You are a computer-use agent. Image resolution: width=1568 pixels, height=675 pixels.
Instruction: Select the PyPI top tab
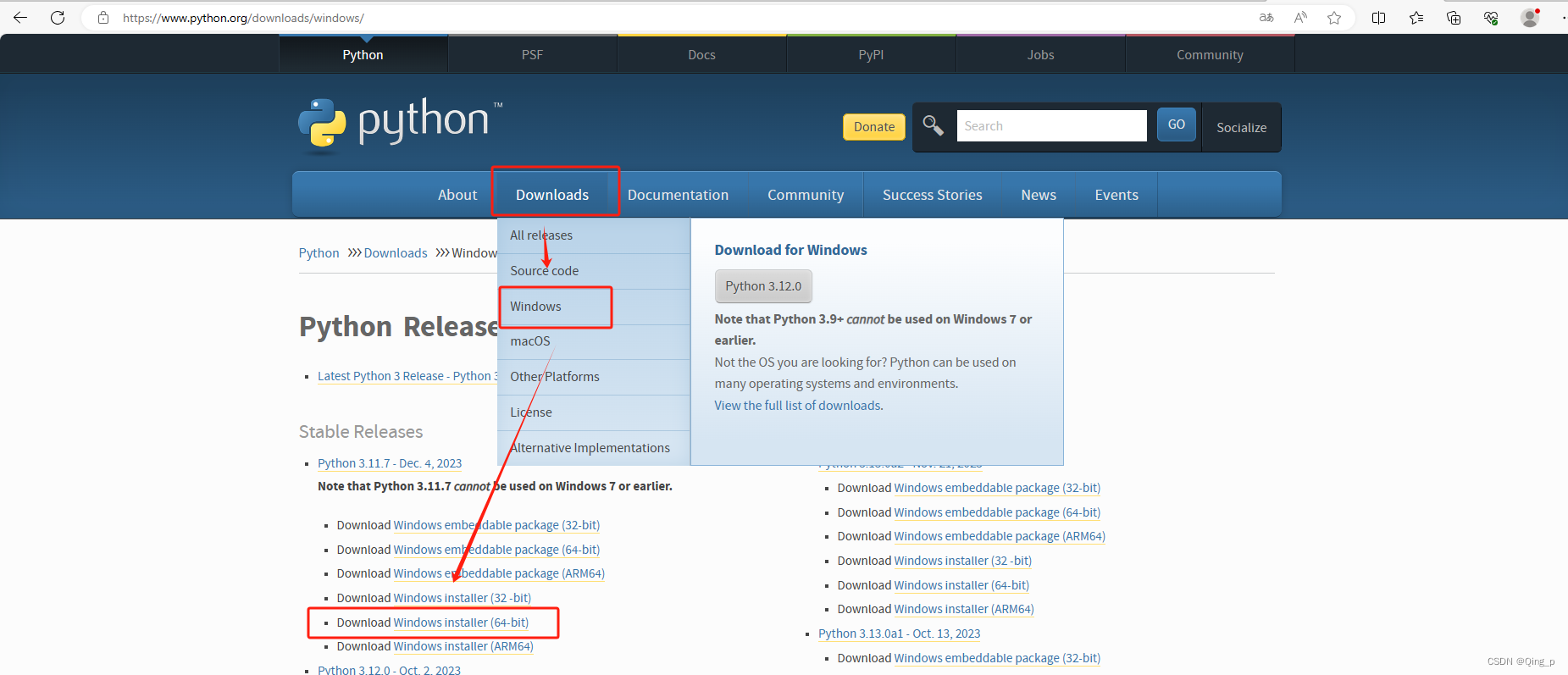(x=871, y=54)
